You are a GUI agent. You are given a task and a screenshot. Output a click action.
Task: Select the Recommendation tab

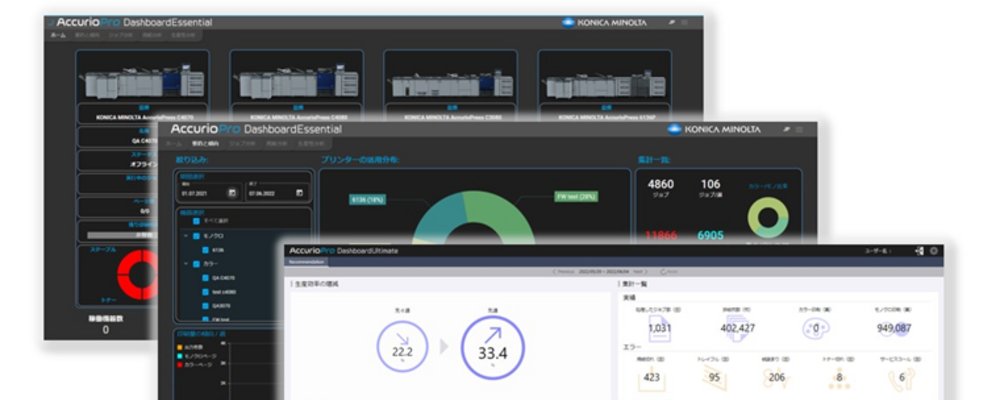306,261
